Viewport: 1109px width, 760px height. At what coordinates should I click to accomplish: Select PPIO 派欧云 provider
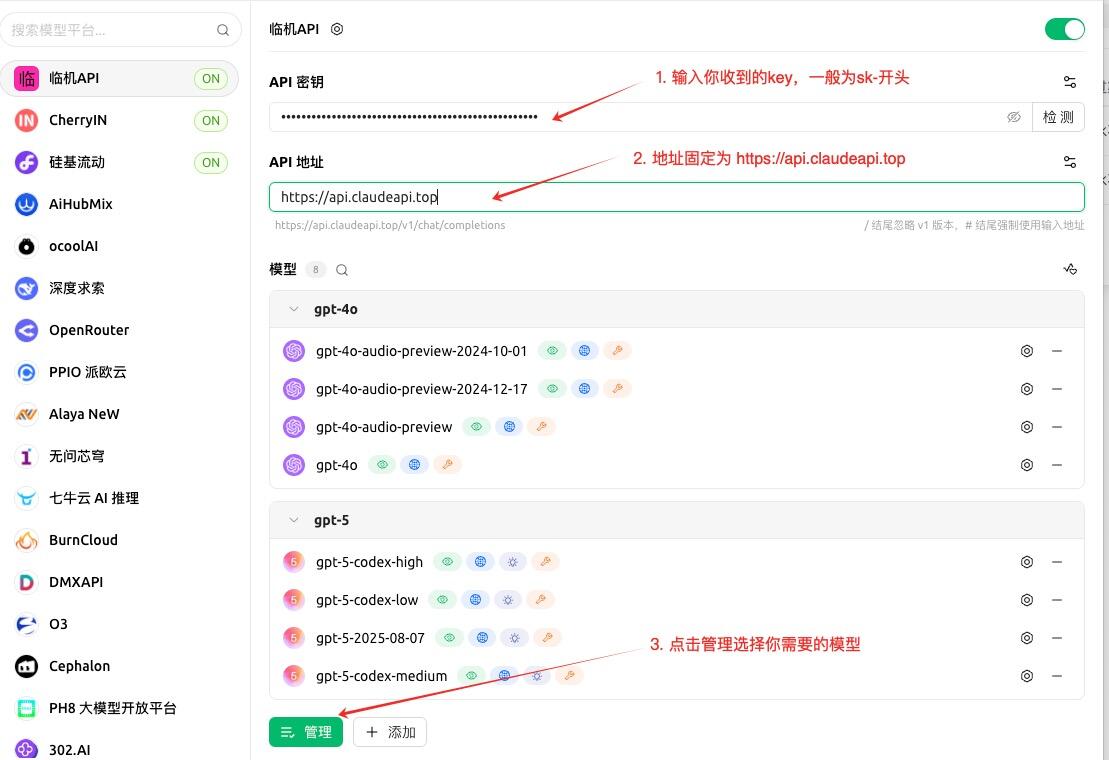pyautogui.click(x=119, y=372)
